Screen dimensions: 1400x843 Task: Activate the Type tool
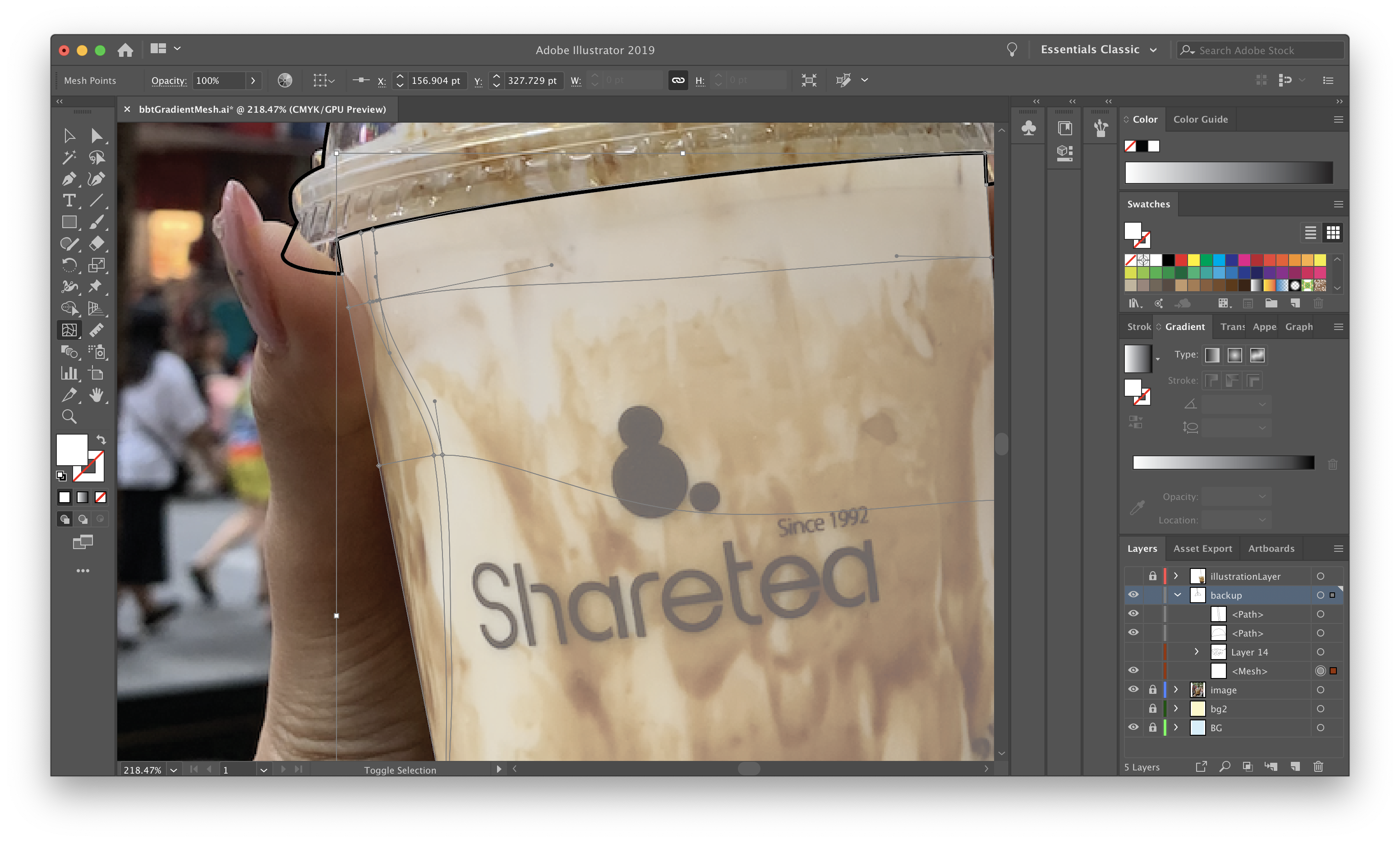[x=69, y=201]
